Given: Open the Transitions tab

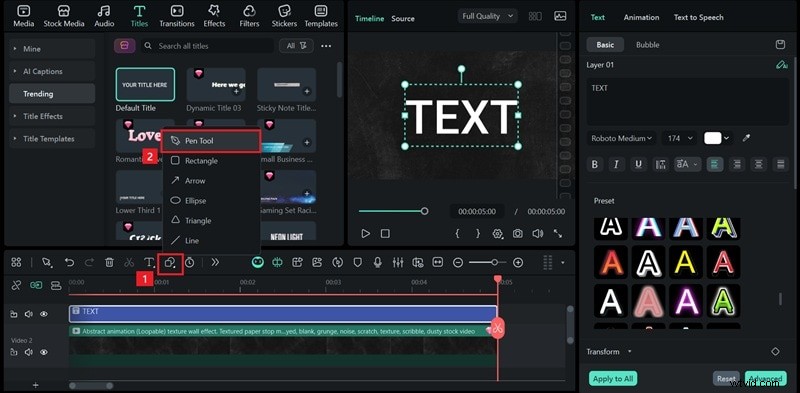Looking at the screenshot, I should pos(177,16).
